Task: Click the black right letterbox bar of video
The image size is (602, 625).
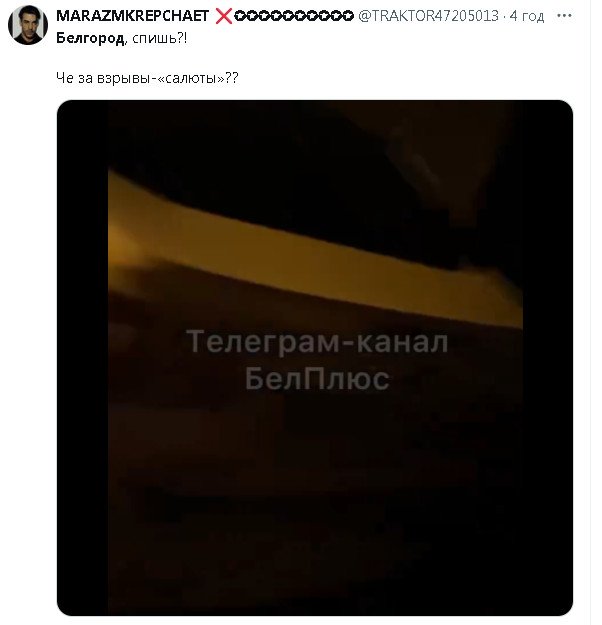Action: (x=548, y=358)
